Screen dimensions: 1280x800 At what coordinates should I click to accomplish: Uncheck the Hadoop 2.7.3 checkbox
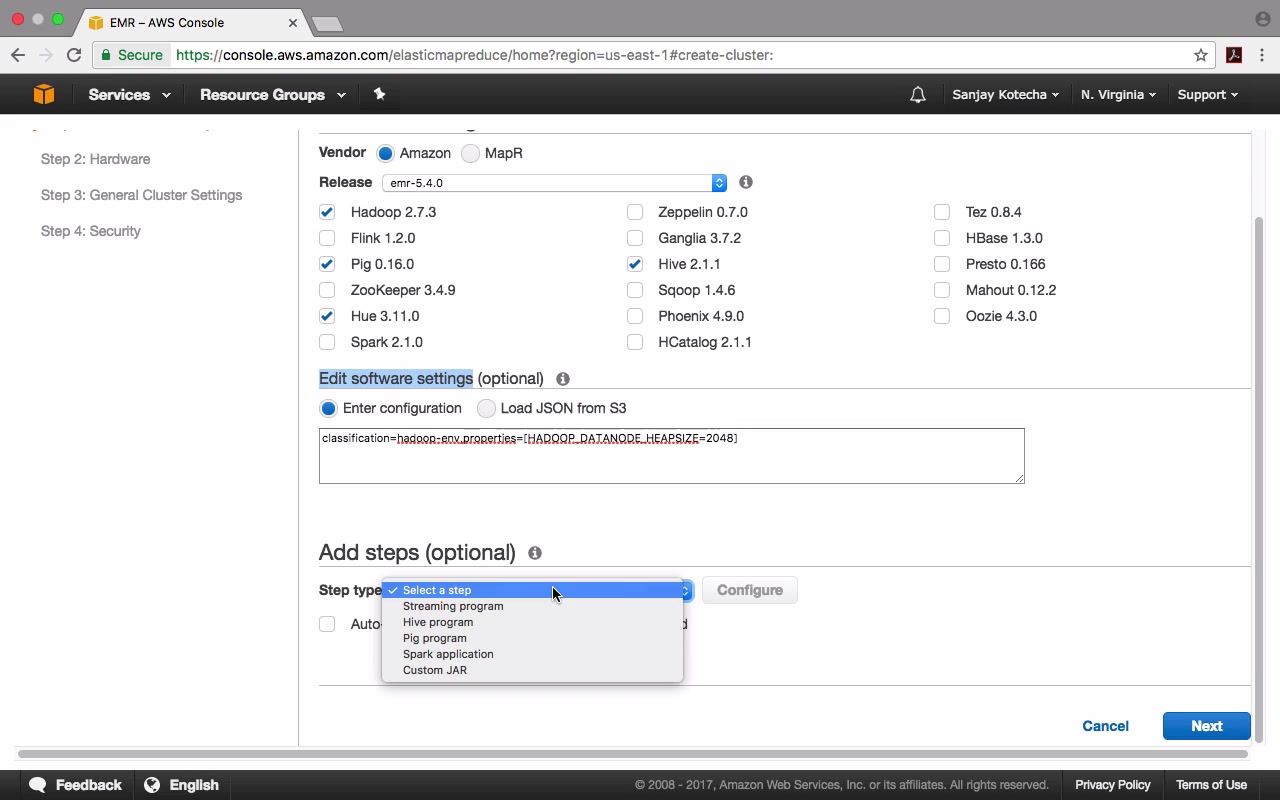(327, 212)
